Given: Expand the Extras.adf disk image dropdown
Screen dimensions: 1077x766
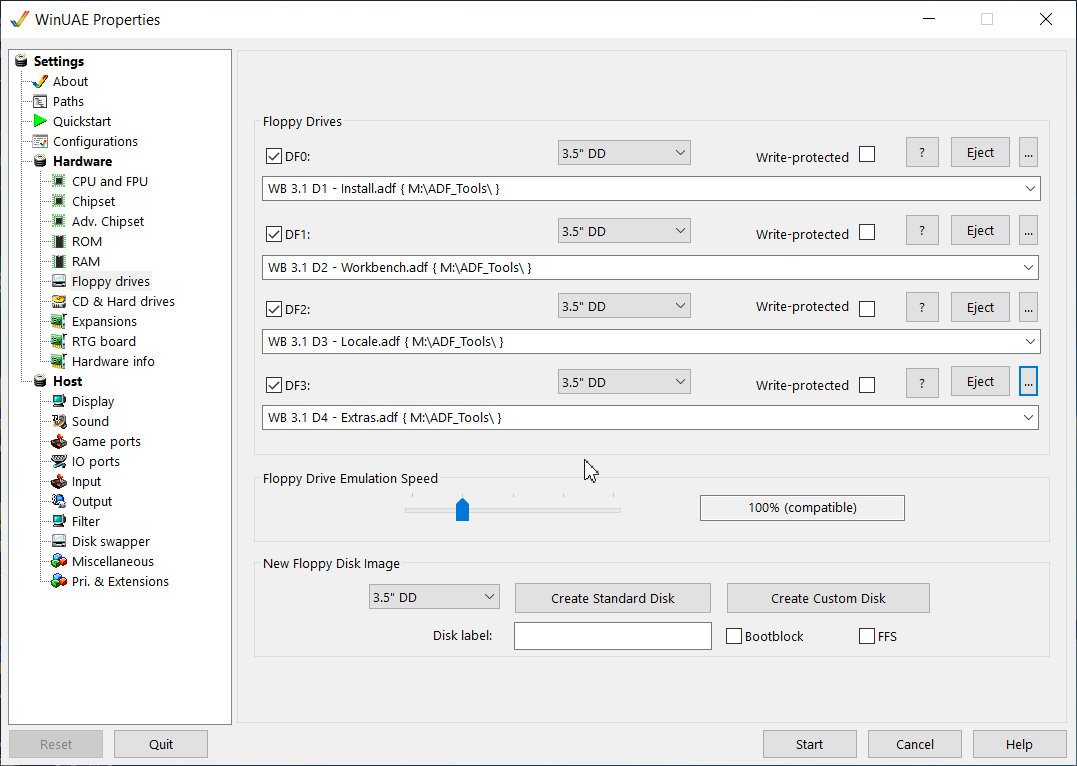Looking at the screenshot, I should (1028, 418).
